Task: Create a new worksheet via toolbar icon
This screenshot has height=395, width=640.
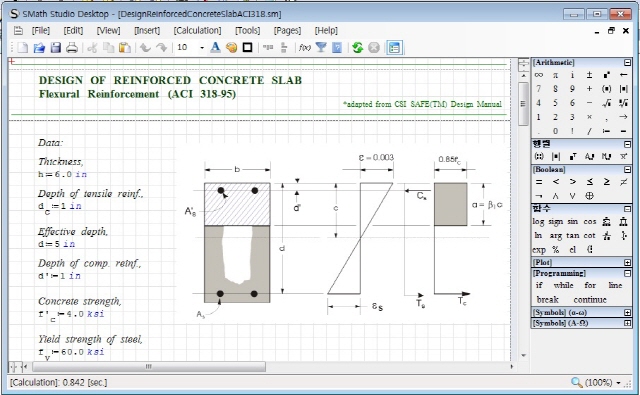Action: 22,48
